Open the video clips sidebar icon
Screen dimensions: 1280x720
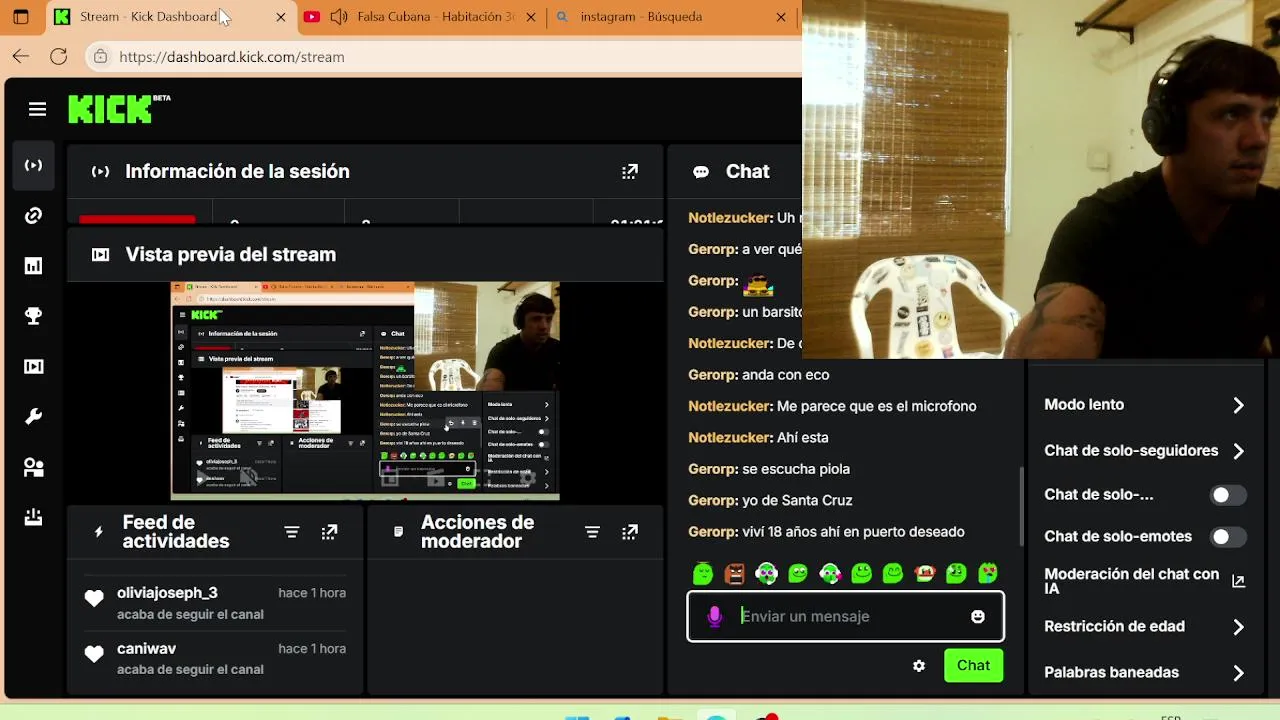33,367
